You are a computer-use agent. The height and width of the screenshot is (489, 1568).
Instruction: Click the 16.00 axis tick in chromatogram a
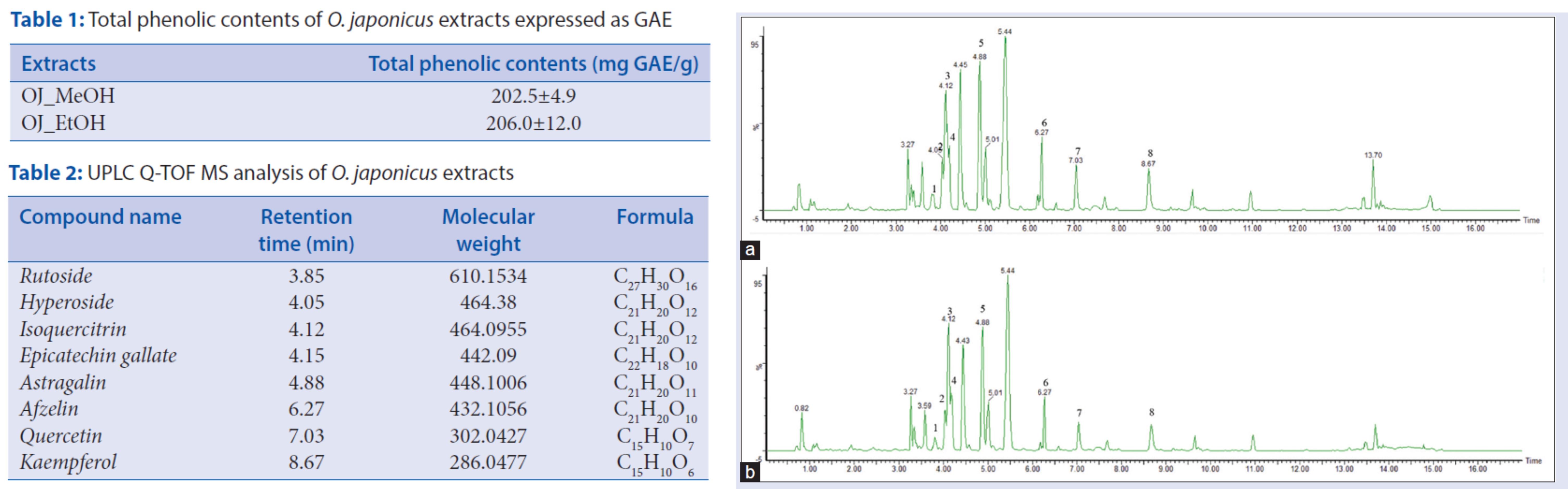pyautogui.click(x=1476, y=229)
